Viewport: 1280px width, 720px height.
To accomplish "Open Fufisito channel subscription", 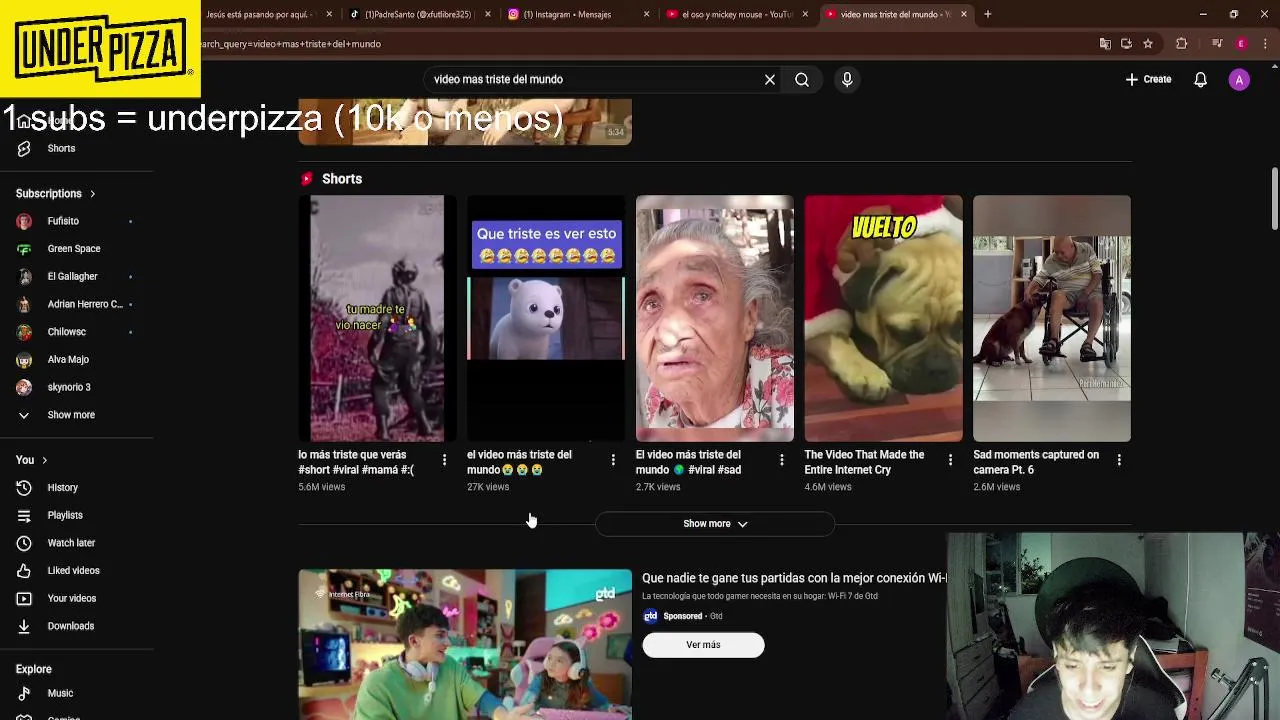I will [63, 221].
